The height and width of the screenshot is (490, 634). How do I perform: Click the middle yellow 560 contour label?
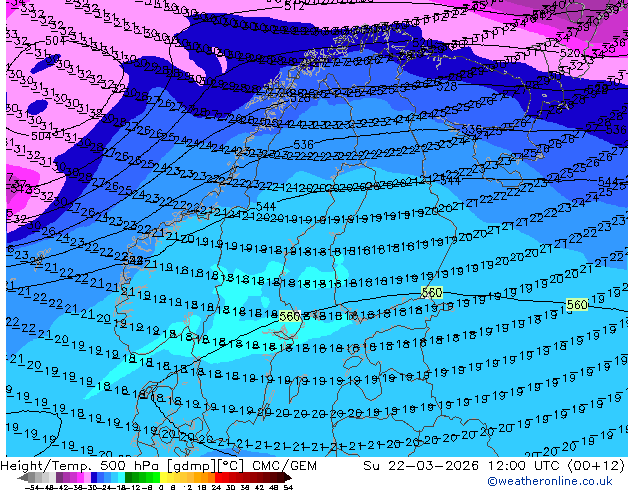(432, 292)
